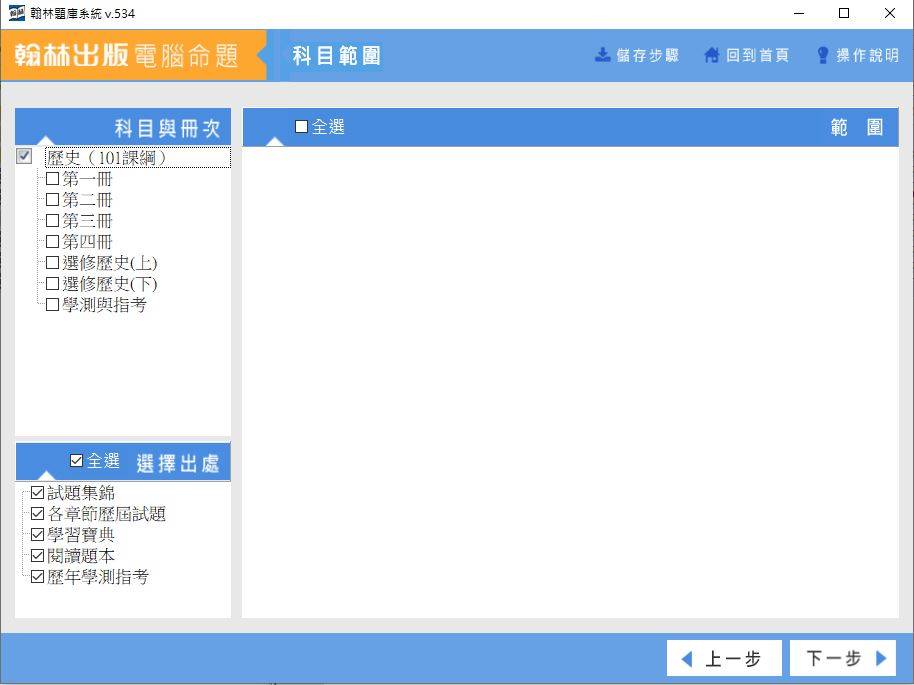Viewport: 914px width, 685px height.
Task: Click the 儲存步驟 download icon
Action: [x=602, y=55]
